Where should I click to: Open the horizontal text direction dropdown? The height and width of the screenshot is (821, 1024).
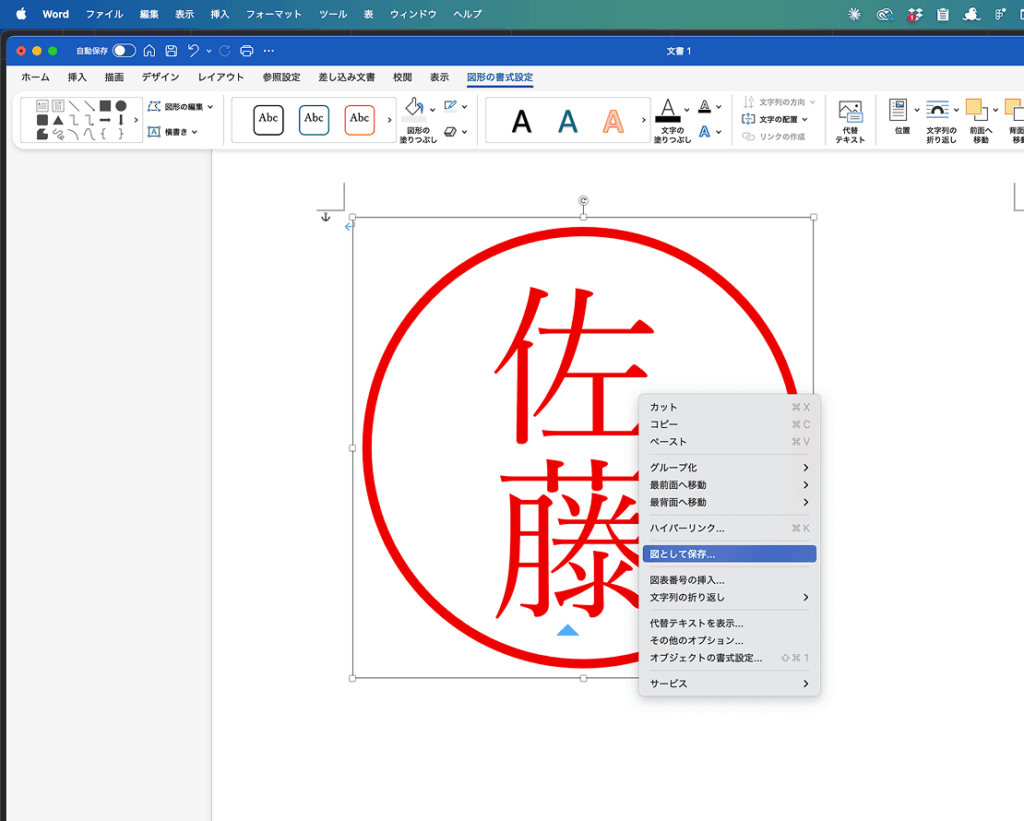coord(173,132)
